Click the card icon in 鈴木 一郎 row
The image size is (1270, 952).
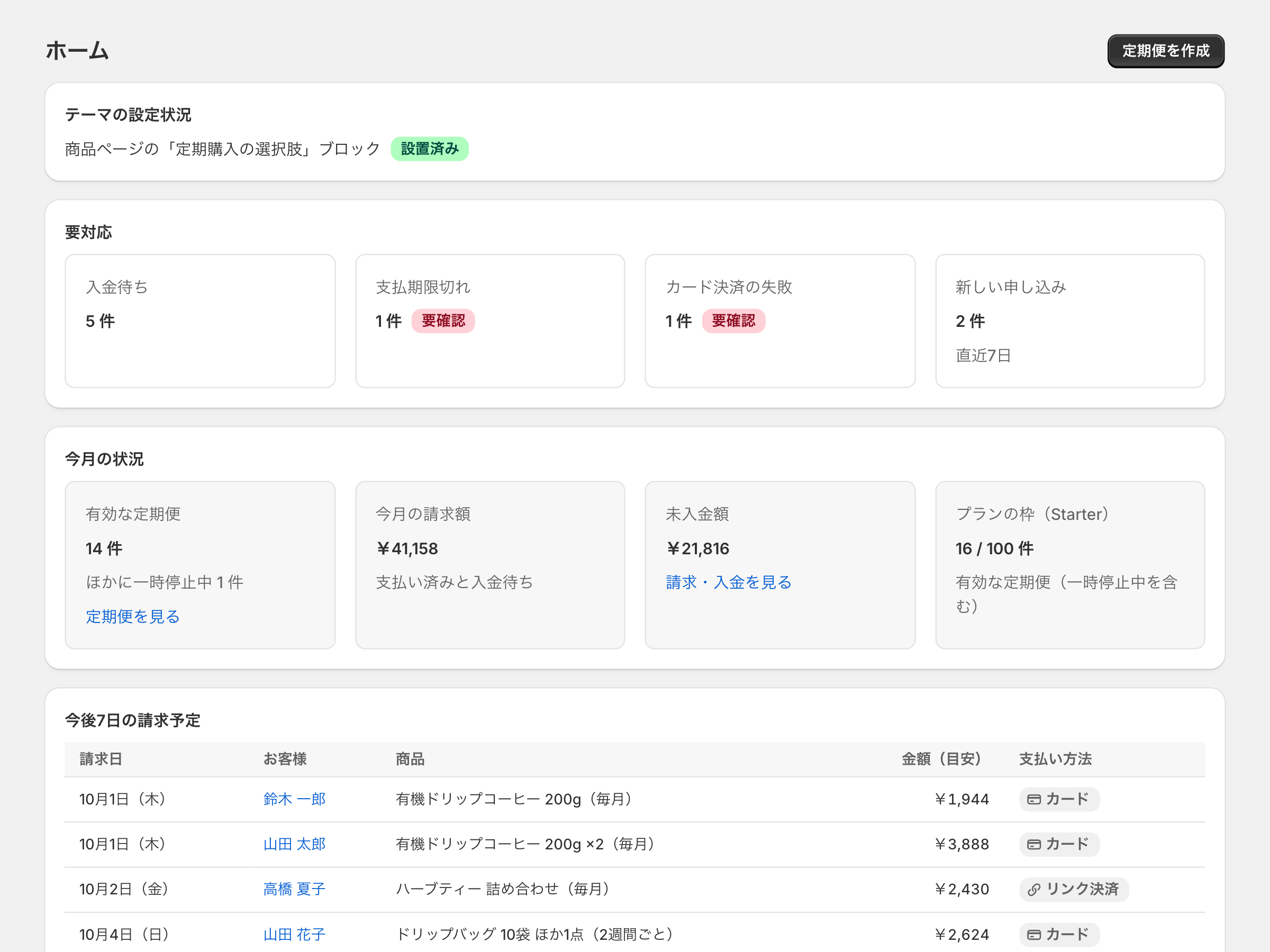(1033, 799)
